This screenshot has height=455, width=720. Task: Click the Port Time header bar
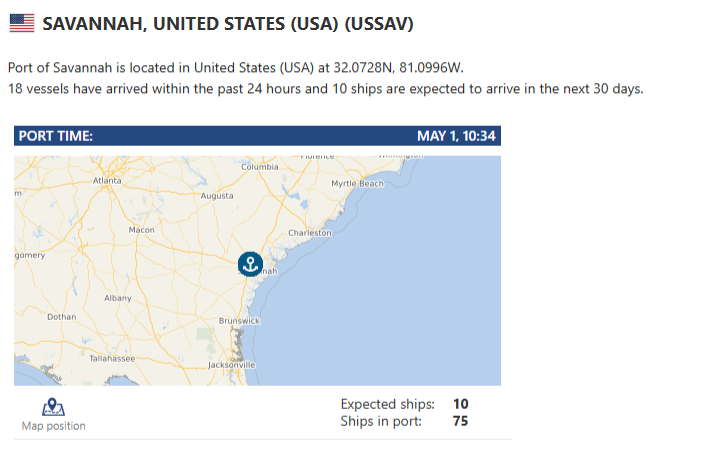click(x=257, y=136)
